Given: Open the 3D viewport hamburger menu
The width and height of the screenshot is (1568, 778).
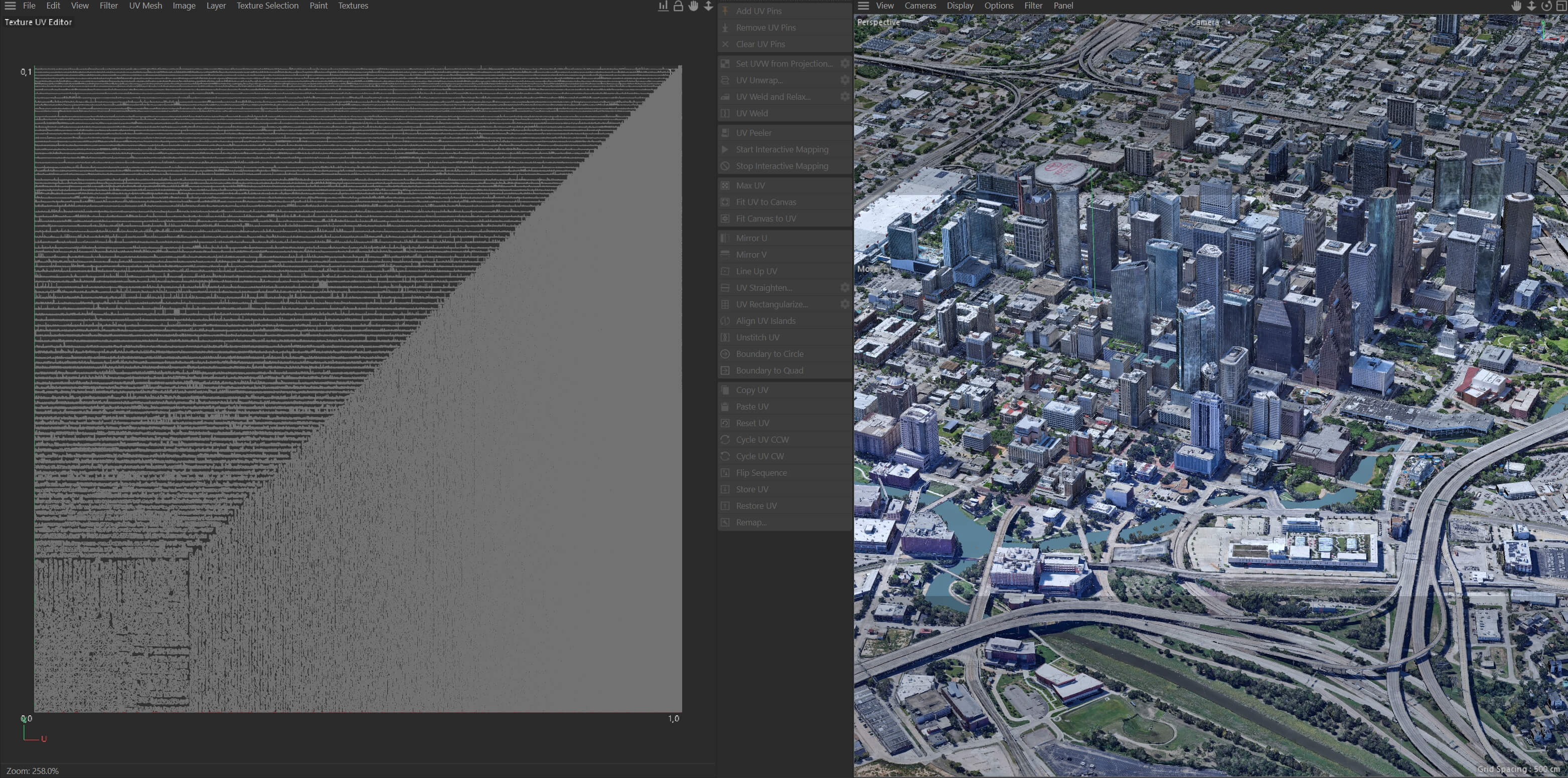Looking at the screenshot, I should coord(863,6).
